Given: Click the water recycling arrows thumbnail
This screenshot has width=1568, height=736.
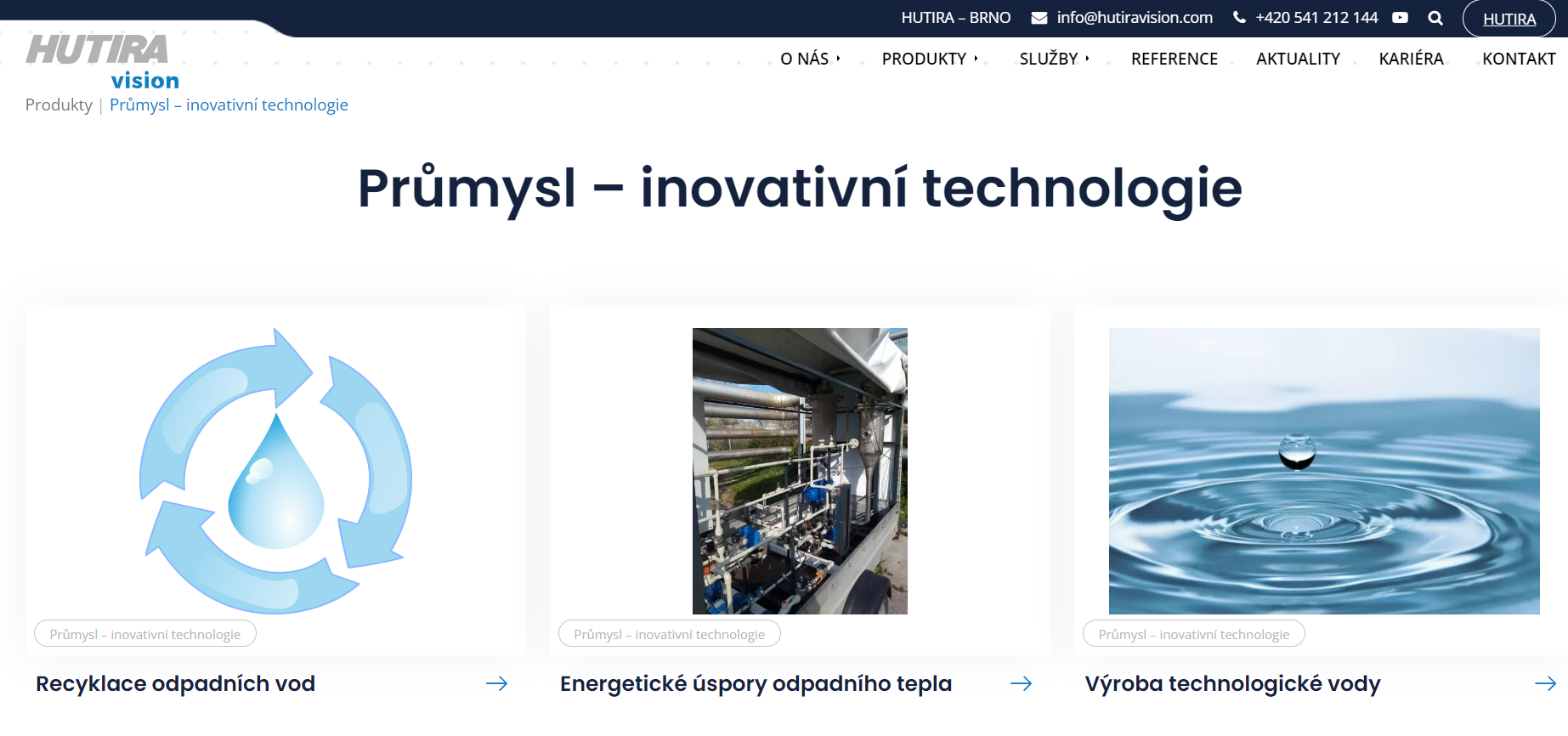Looking at the screenshot, I should (x=276, y=471).
